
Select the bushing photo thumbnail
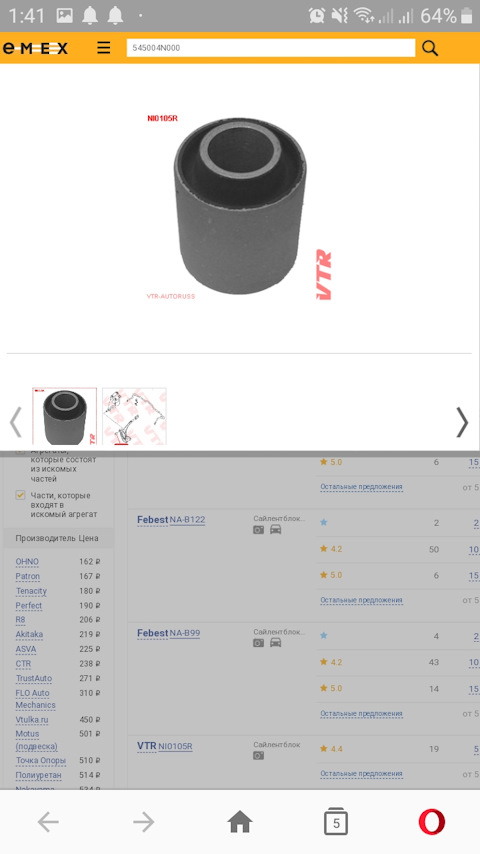coord(64,416)
